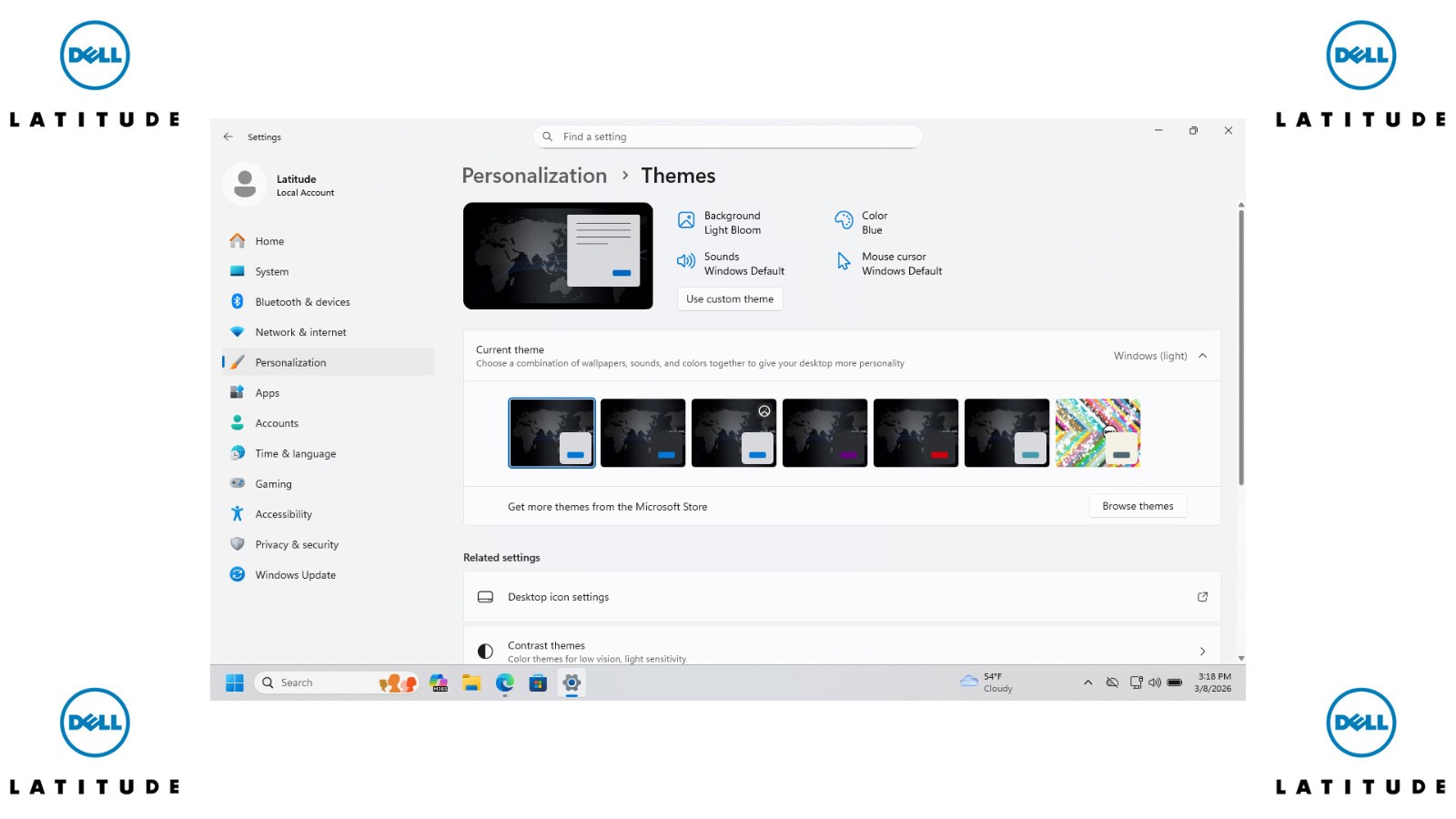Click the Windows (light) theme name label

pyautogui.click(x=1150, y=356)
